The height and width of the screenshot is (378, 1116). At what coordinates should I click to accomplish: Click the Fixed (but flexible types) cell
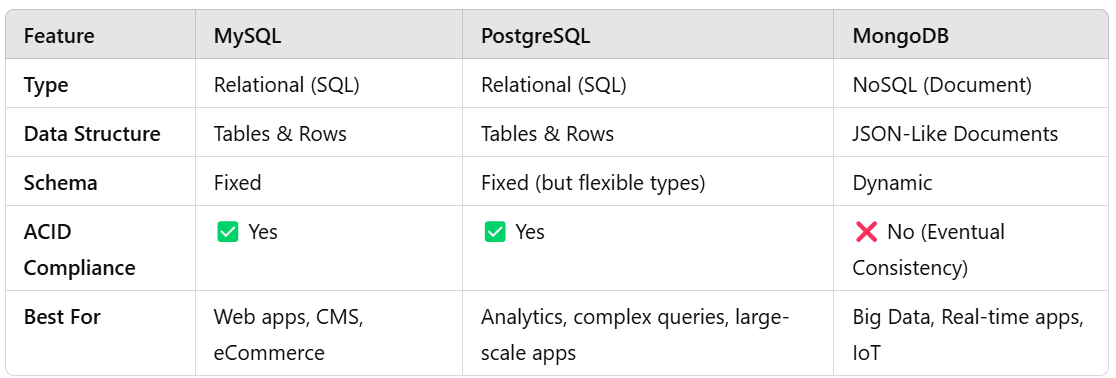[x=593, y=183]
